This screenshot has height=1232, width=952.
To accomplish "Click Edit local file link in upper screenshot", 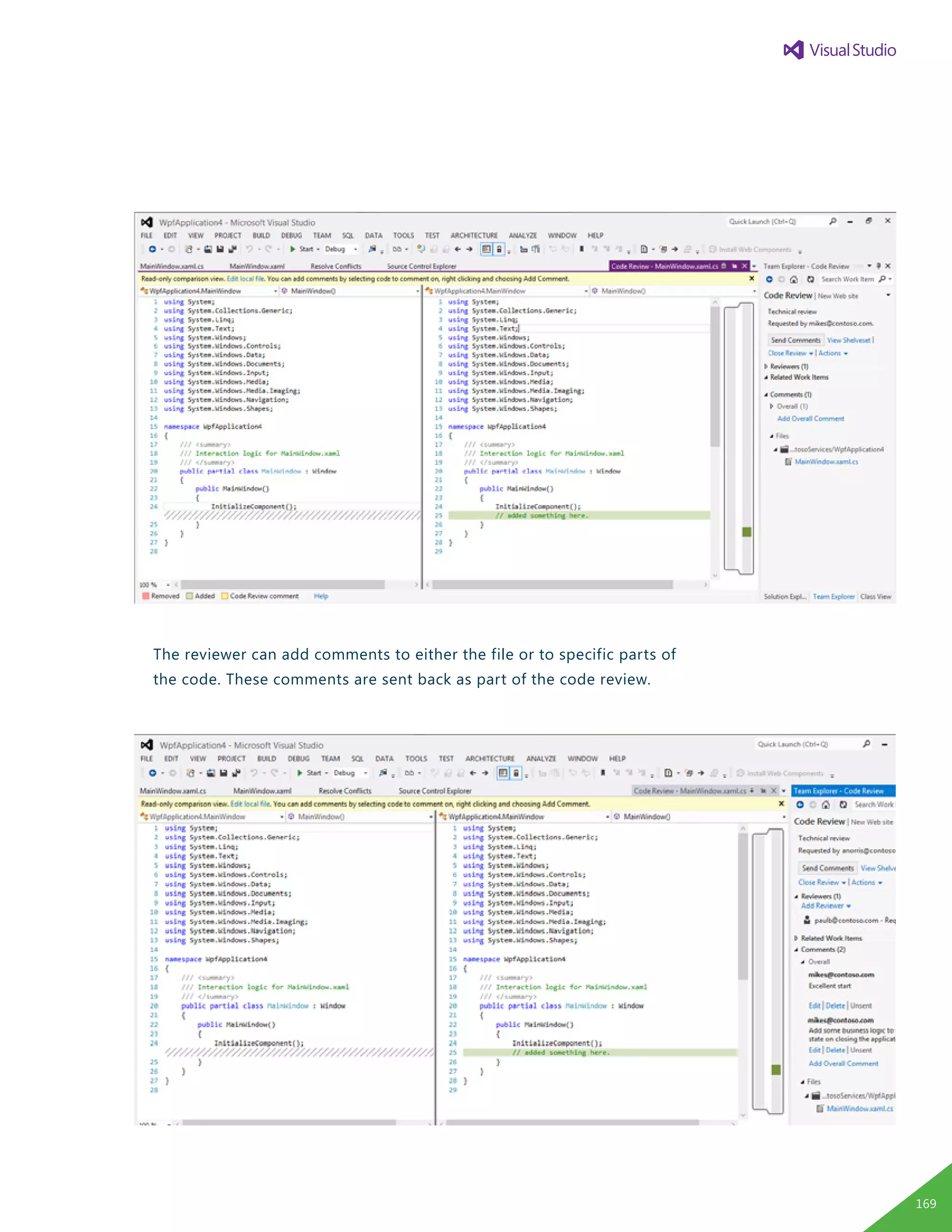I will pyautogui.click(x=245, y=278).
